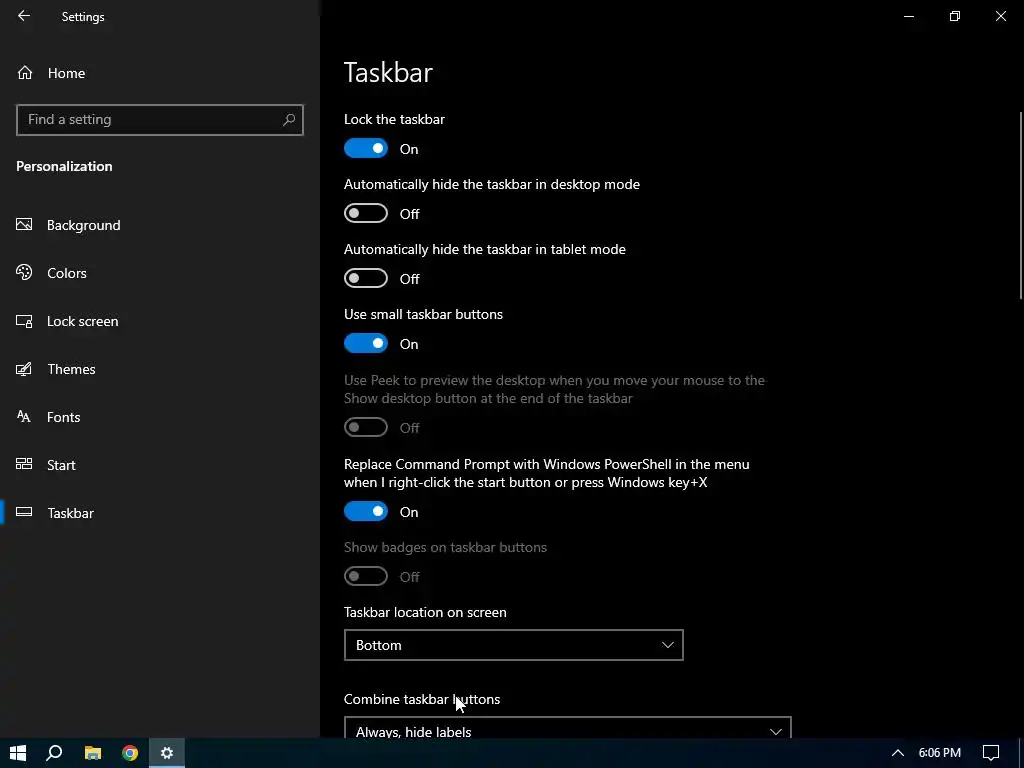Click the 'Use small taskbar buttons' label
Screen dimensions: 1024x768
click(423, 314)
